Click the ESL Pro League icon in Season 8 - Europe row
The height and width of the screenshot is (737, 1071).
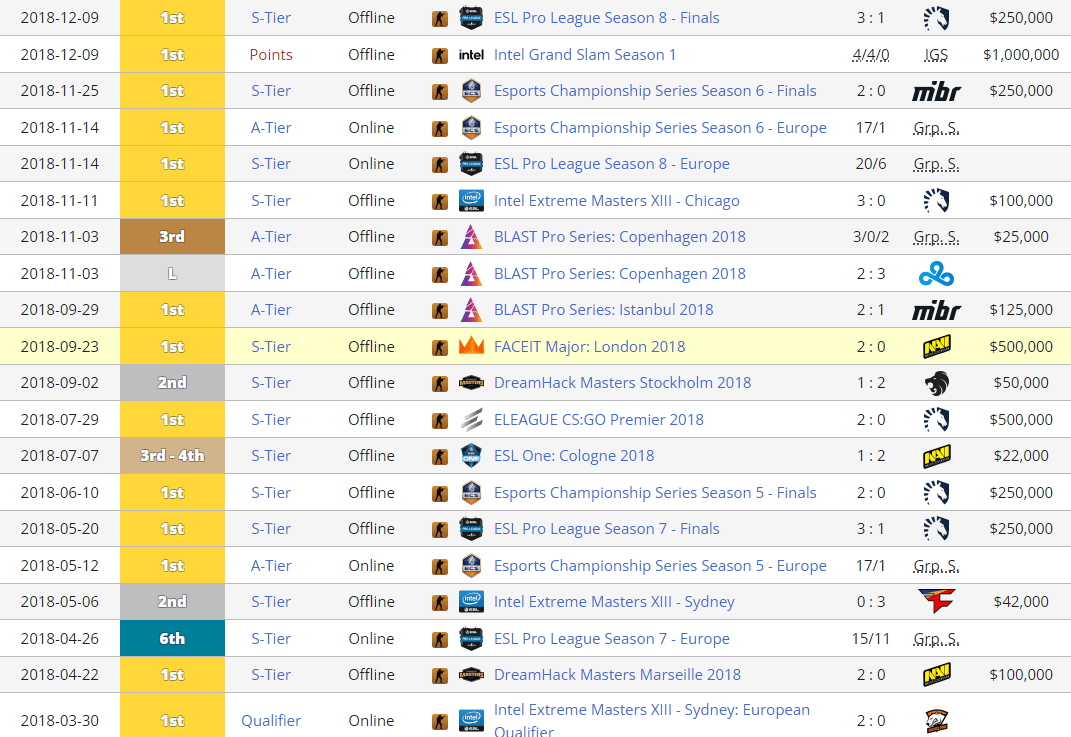pyautogui.click(x=471, y=164)
